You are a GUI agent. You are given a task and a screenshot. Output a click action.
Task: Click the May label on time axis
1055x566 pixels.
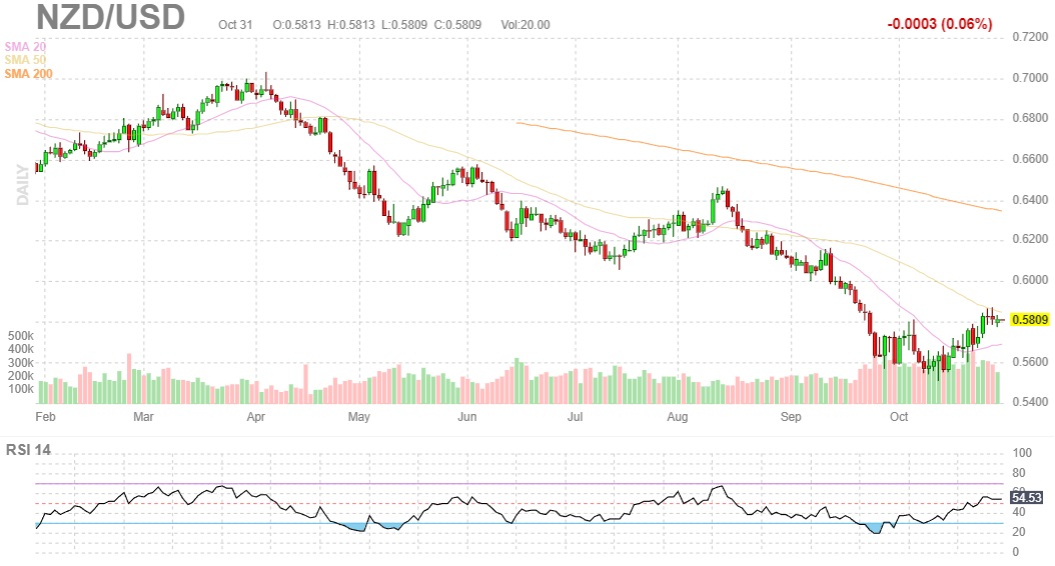tap(359, 417)
